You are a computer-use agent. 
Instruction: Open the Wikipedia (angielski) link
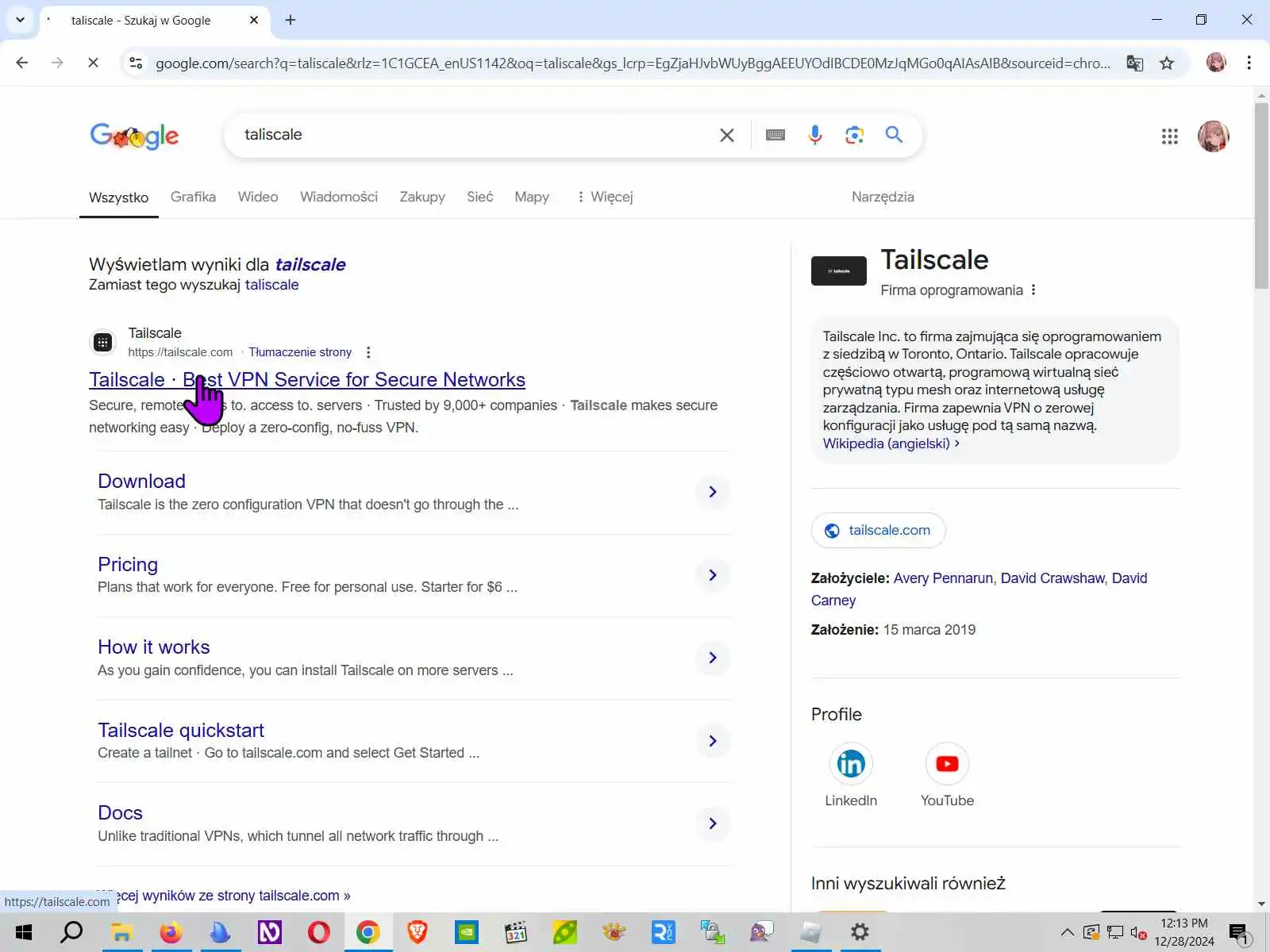click(x=891, y=443)
